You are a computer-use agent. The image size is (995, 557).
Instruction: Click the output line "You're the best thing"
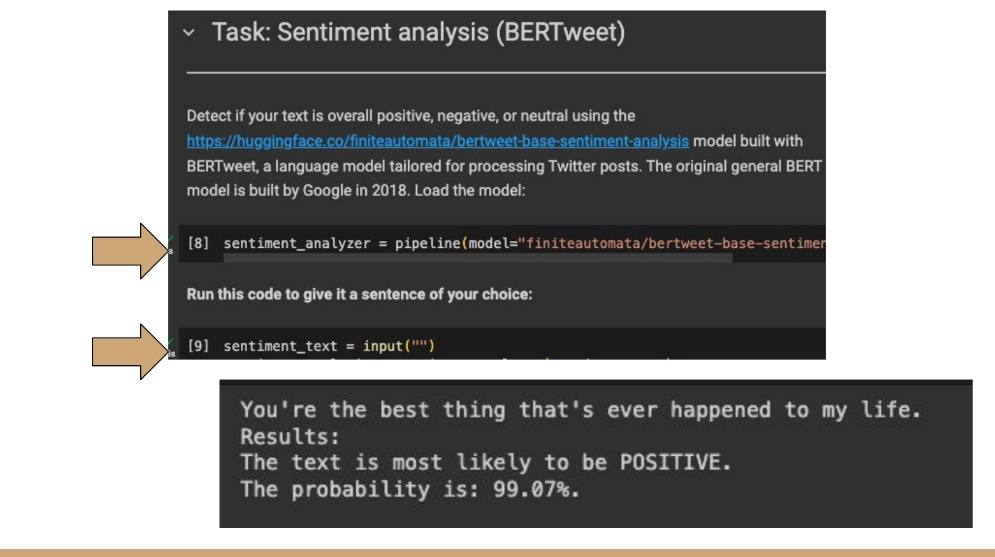580,410
